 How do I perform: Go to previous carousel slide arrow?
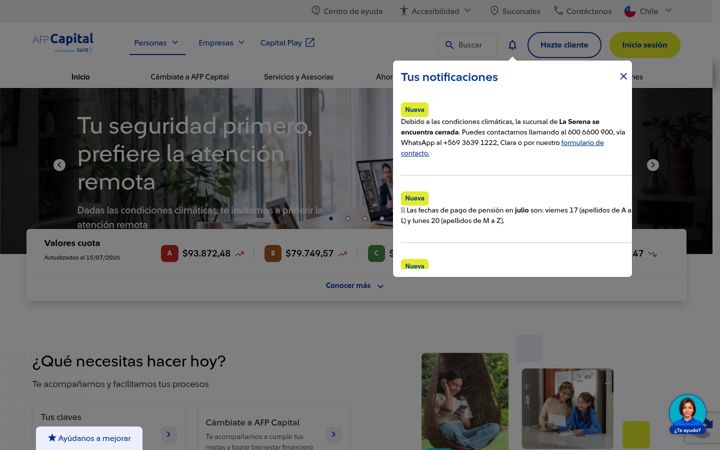point(59,165)
